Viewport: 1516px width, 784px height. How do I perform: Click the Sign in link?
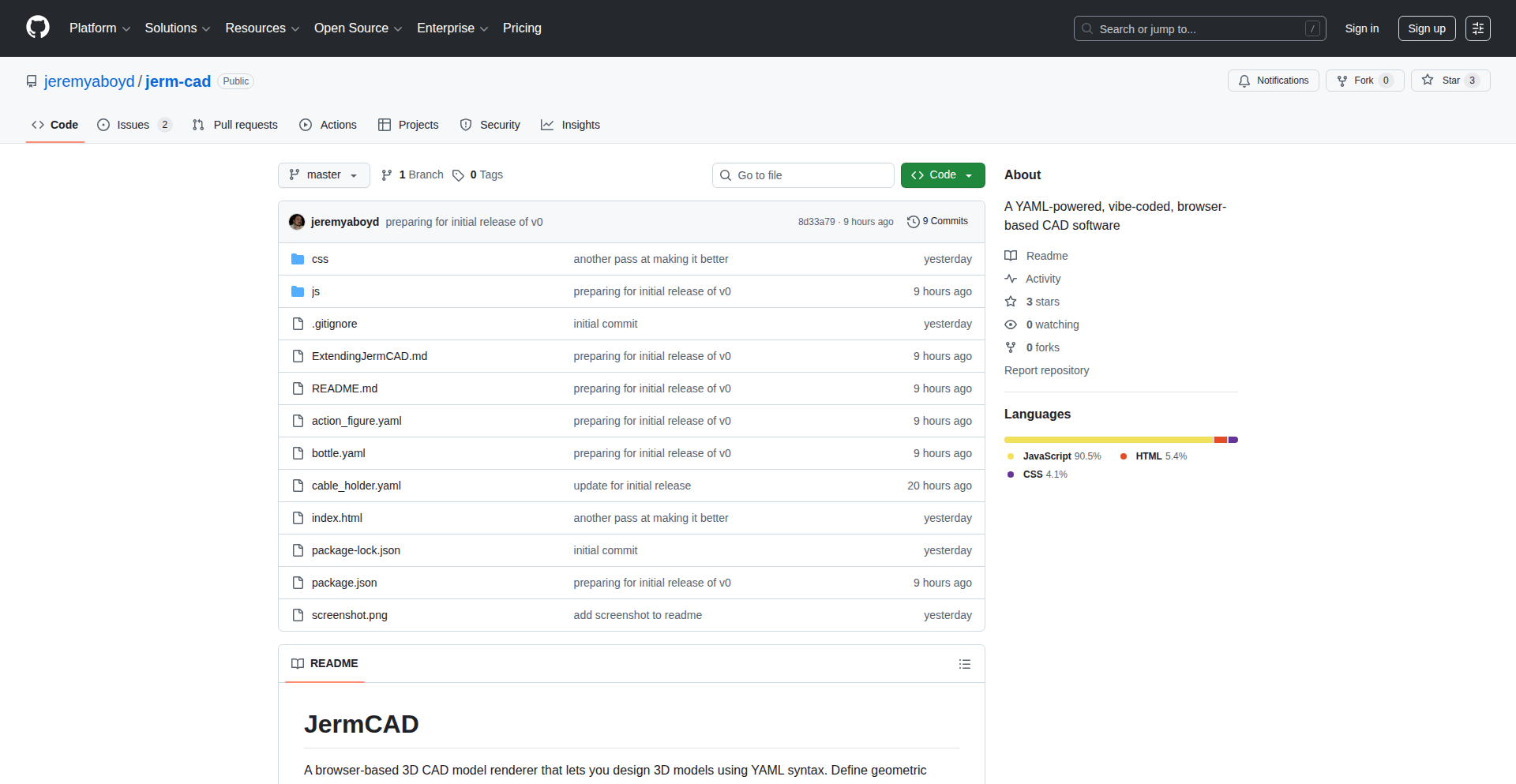[1362, 28]
